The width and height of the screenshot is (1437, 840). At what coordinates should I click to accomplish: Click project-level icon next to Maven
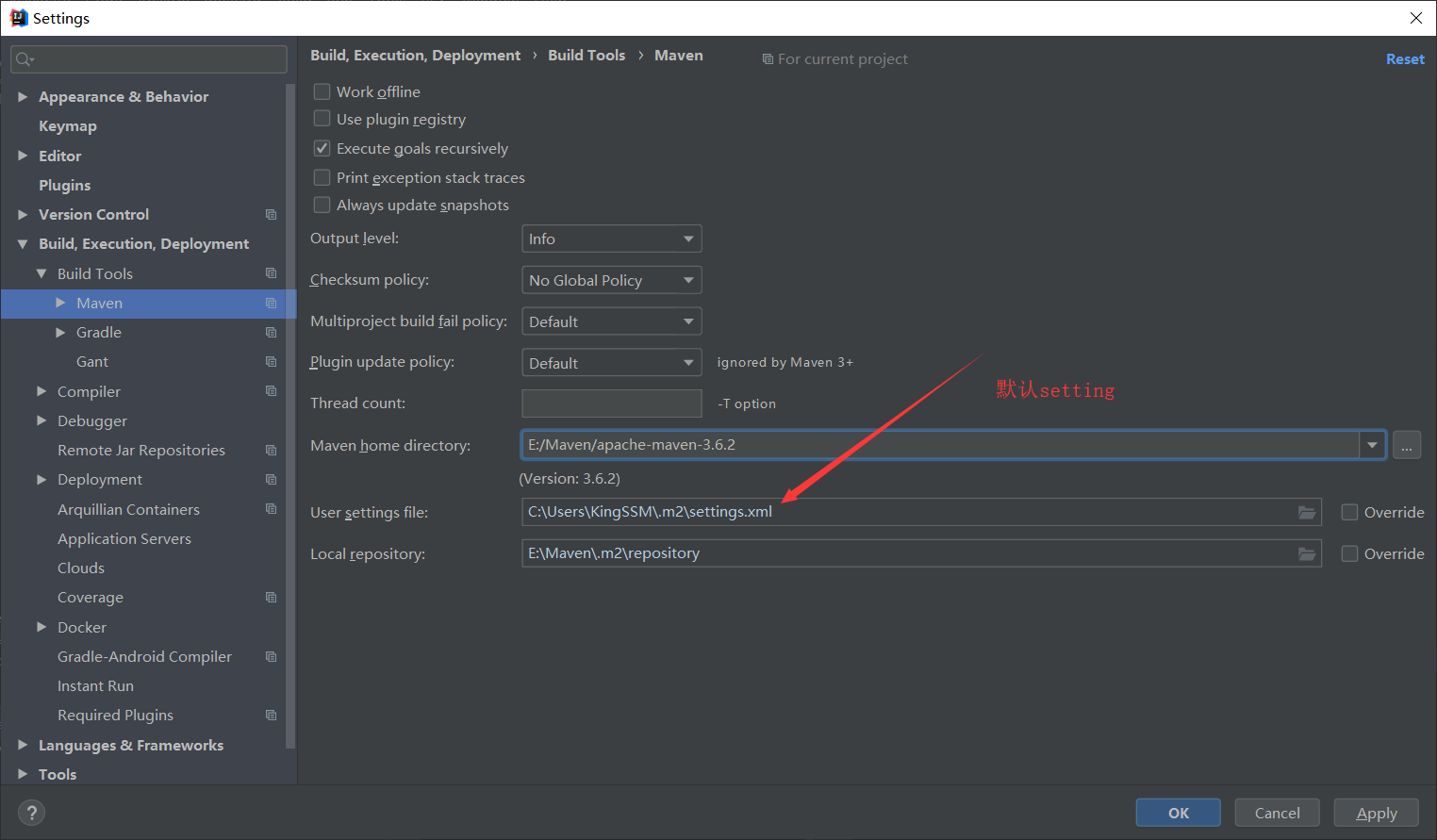tap(271, 303)
